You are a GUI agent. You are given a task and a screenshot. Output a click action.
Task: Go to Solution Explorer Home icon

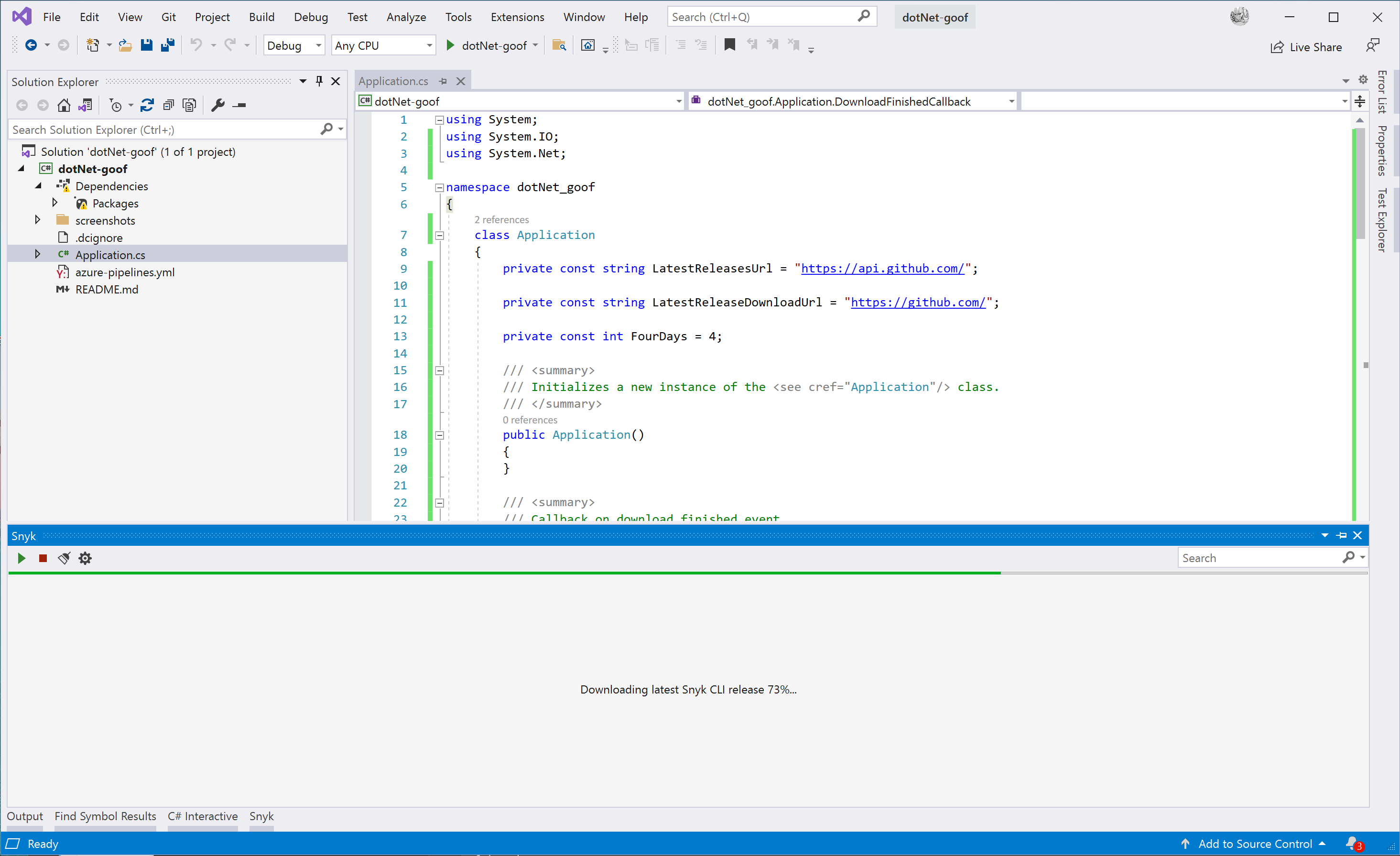tap(64, 105)
